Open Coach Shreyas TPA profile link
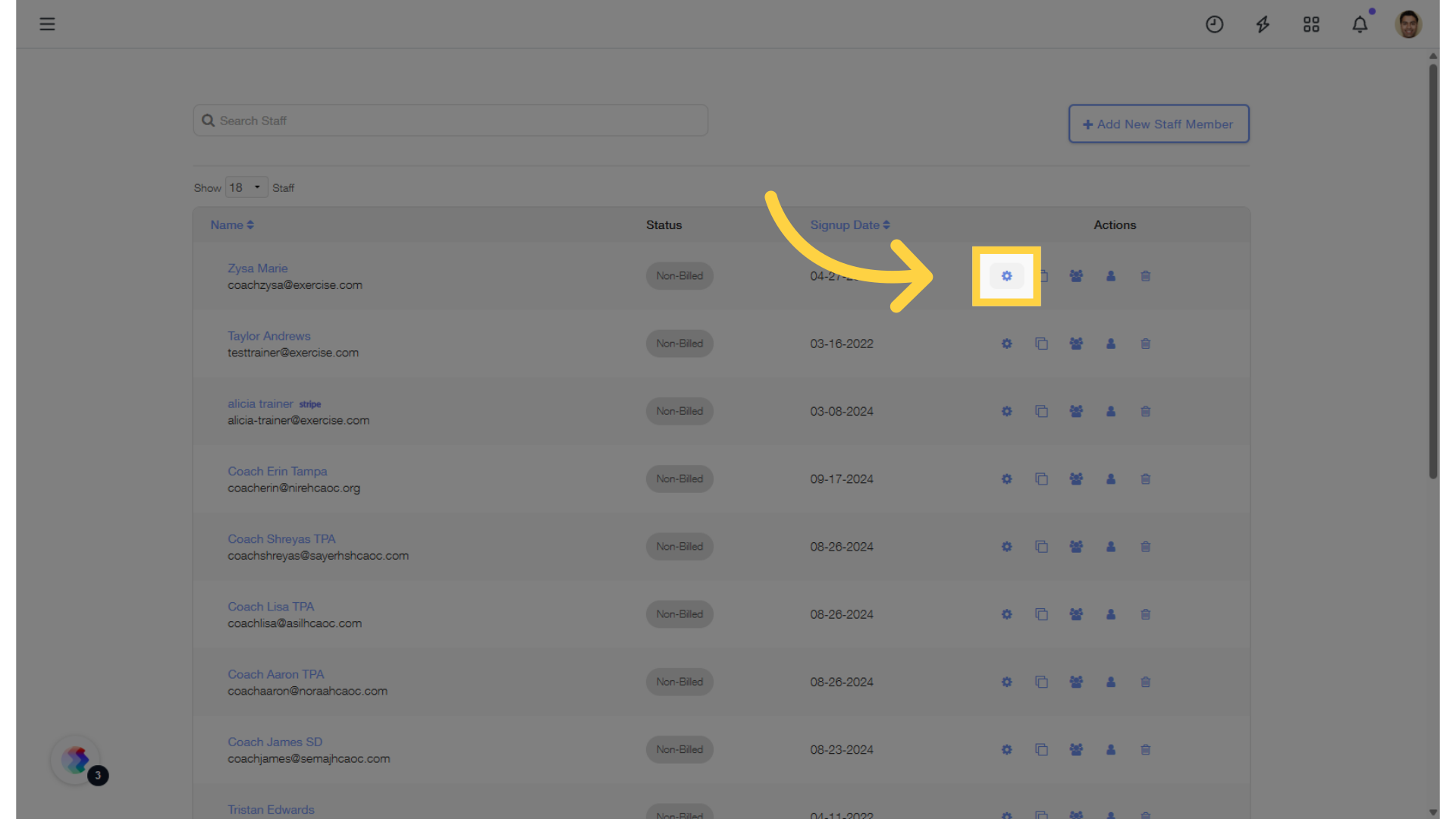Image resolution: width=1456 pixels, height=819 pixels. coord(281,539)
